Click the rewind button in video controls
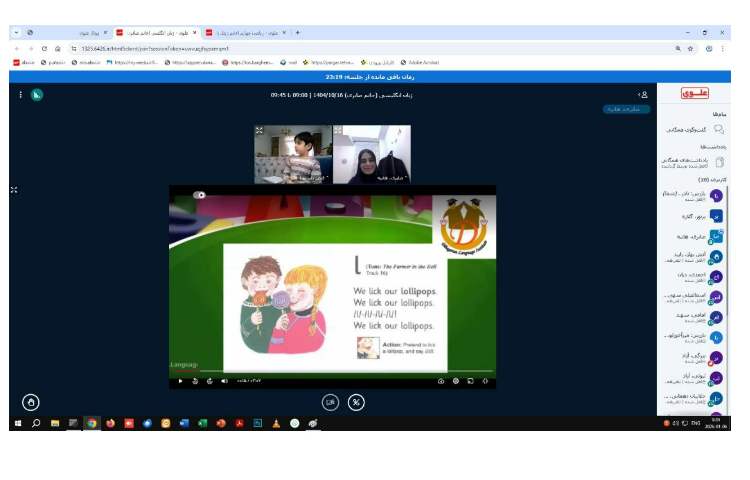Image resolution: width=750 pixels, height=480 pixels. (195, 381)
